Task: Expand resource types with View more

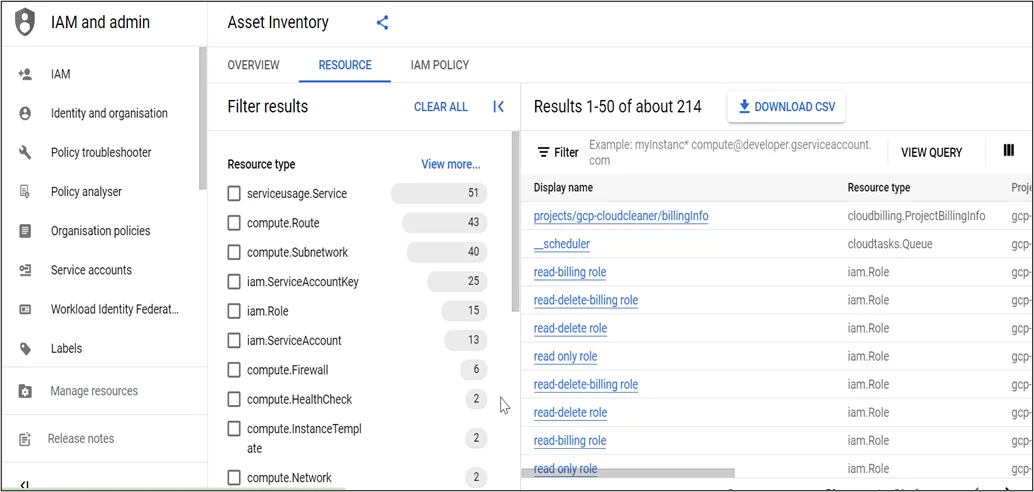Action: [x=450, y=164]
